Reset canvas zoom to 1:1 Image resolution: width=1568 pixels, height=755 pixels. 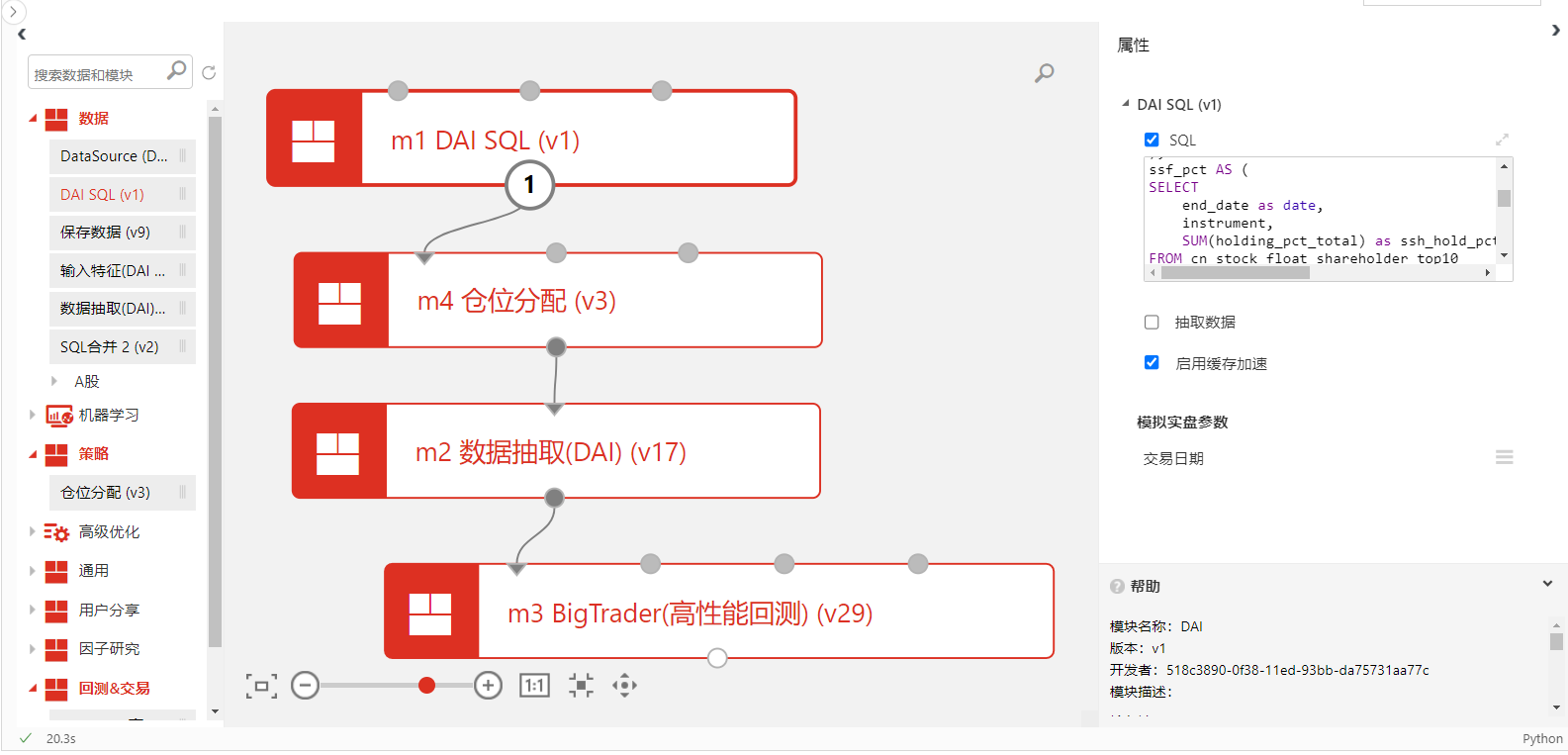click(x=534, y=686)
